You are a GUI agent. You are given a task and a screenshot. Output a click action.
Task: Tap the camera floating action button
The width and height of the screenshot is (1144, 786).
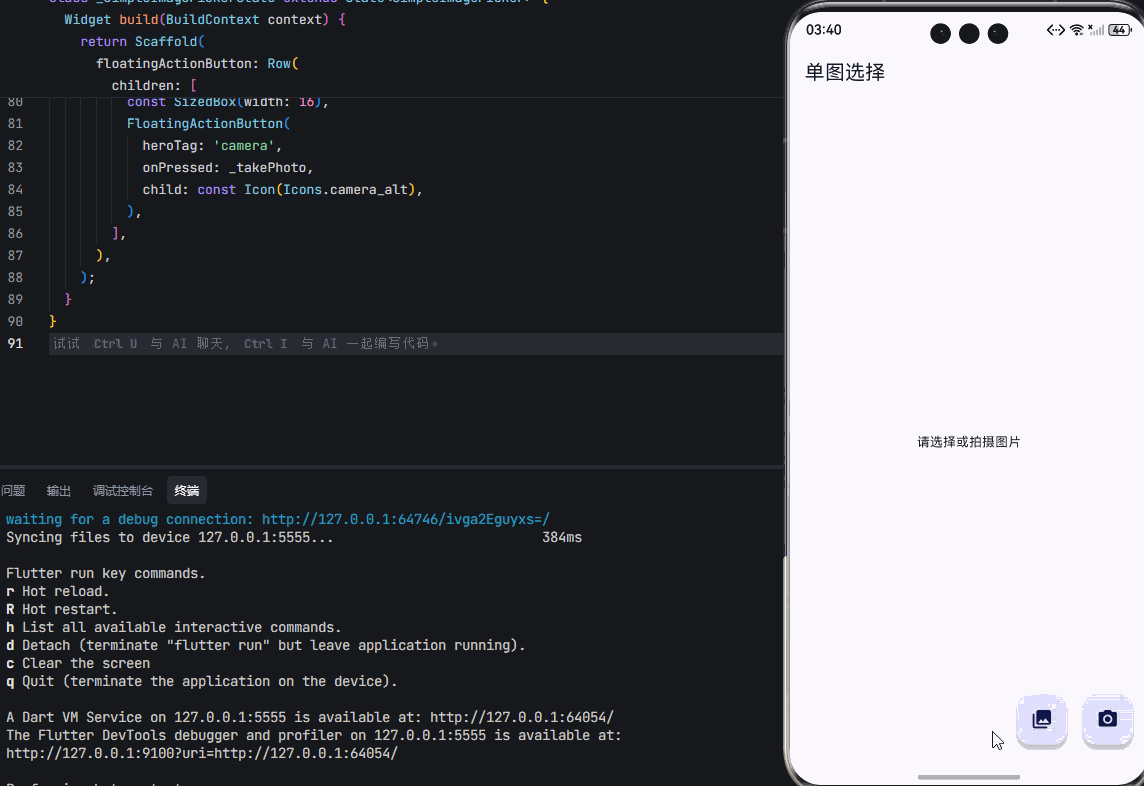[x=1108, y=720]
